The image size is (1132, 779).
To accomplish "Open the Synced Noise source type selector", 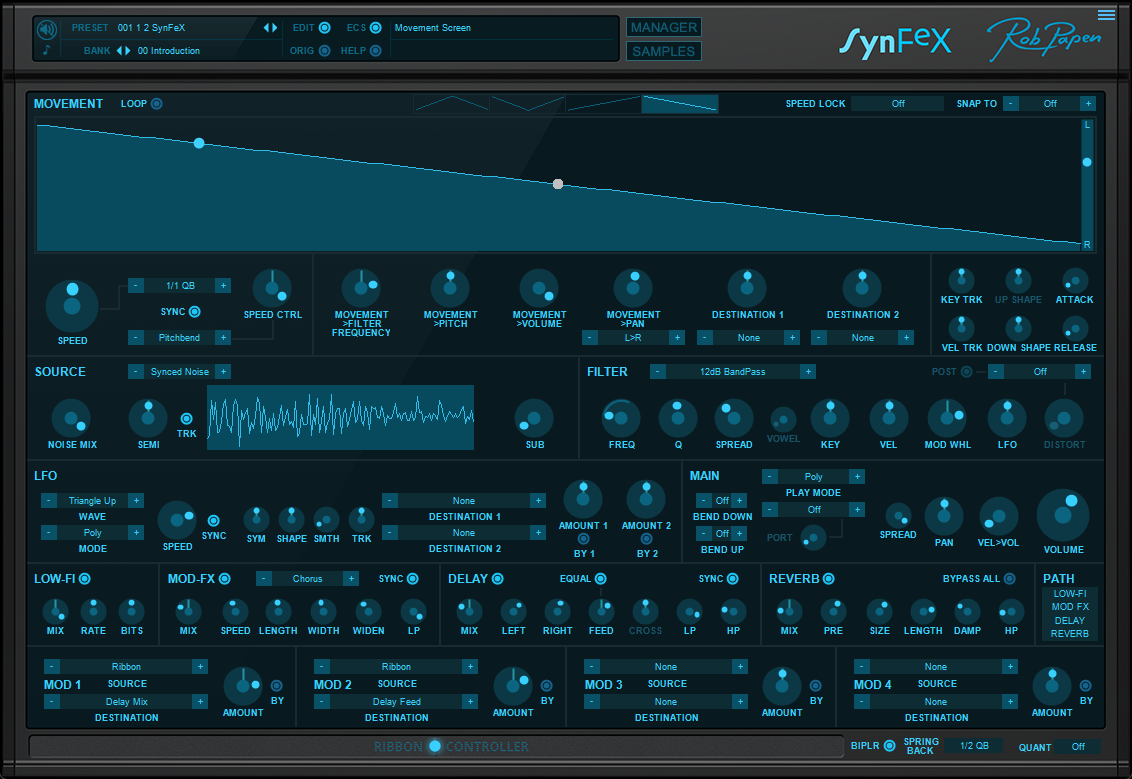I will (180, 372).
